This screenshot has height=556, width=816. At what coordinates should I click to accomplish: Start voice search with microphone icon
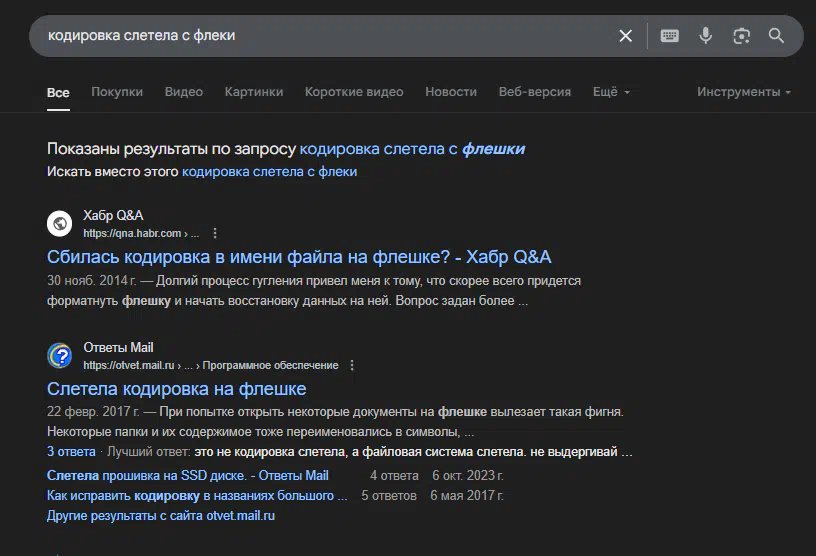(x=706, y=36)
